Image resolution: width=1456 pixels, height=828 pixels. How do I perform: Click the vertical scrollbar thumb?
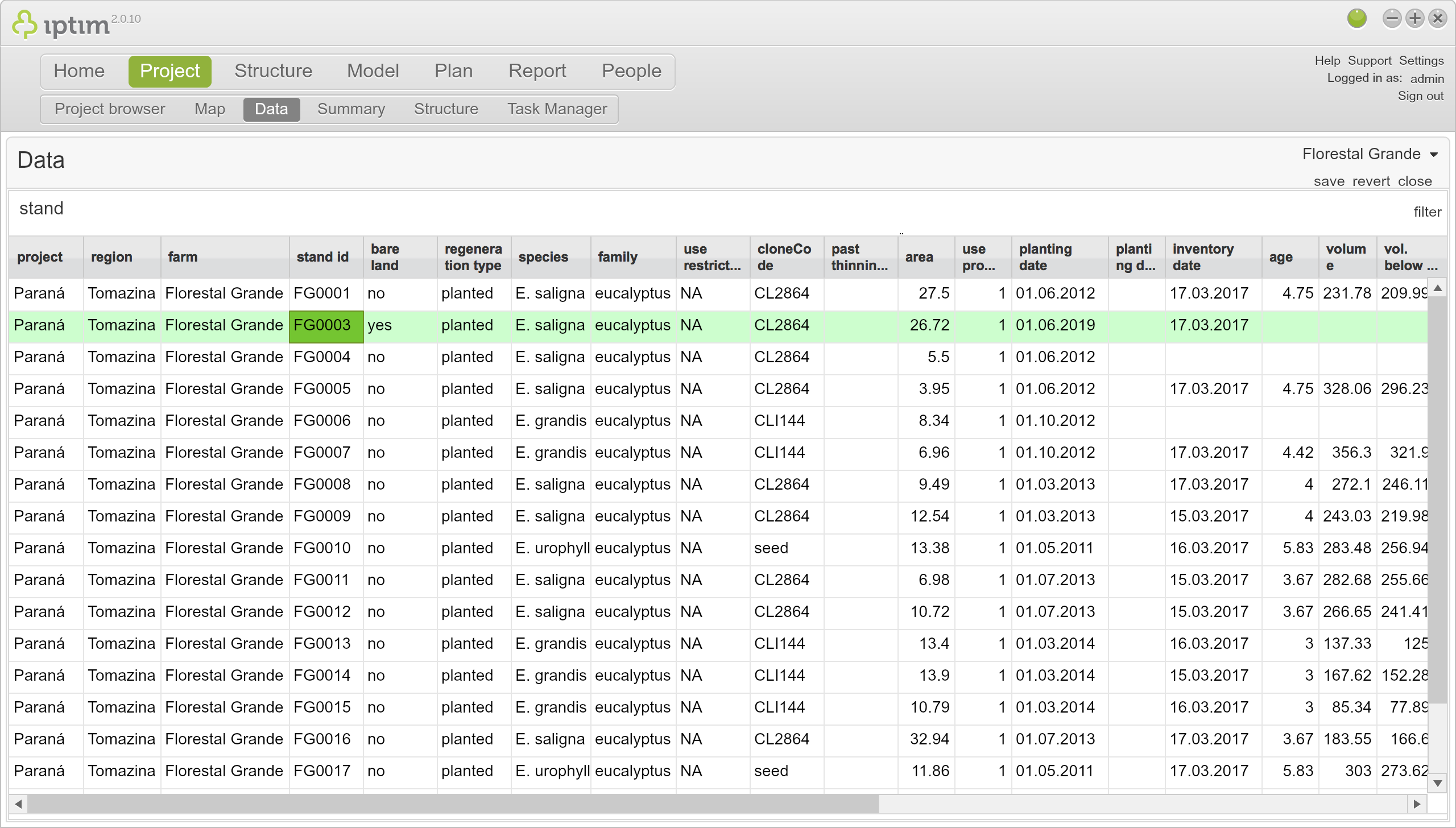click(x=1437, y=500)
